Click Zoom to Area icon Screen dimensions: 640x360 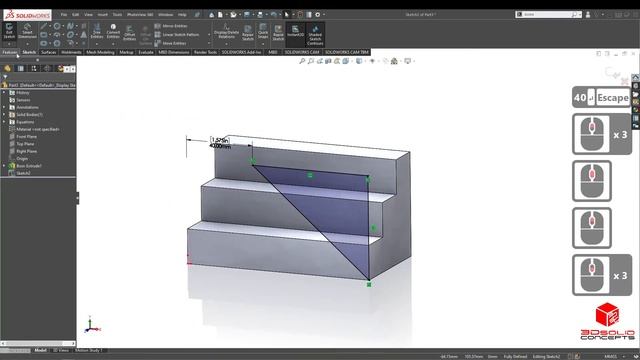(311, 61)
